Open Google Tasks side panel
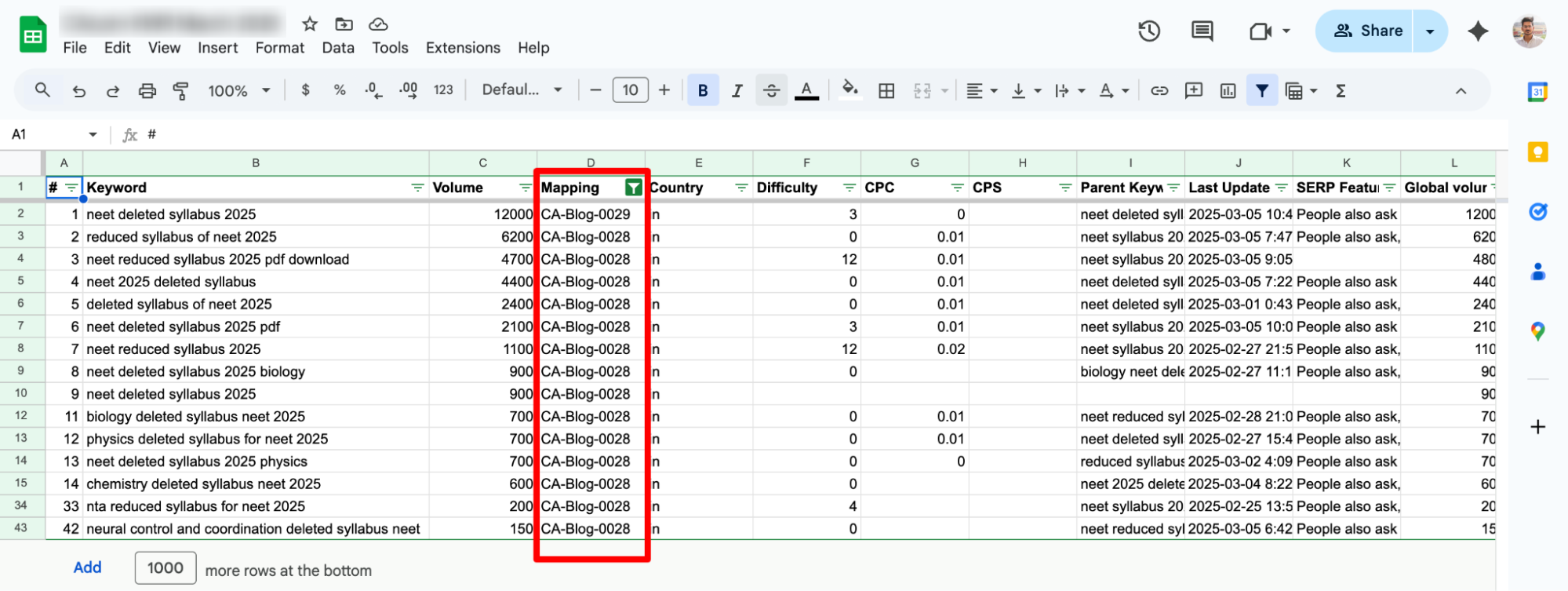Viewport: 1568px width, 591px height. click(x=1537, y=212)
